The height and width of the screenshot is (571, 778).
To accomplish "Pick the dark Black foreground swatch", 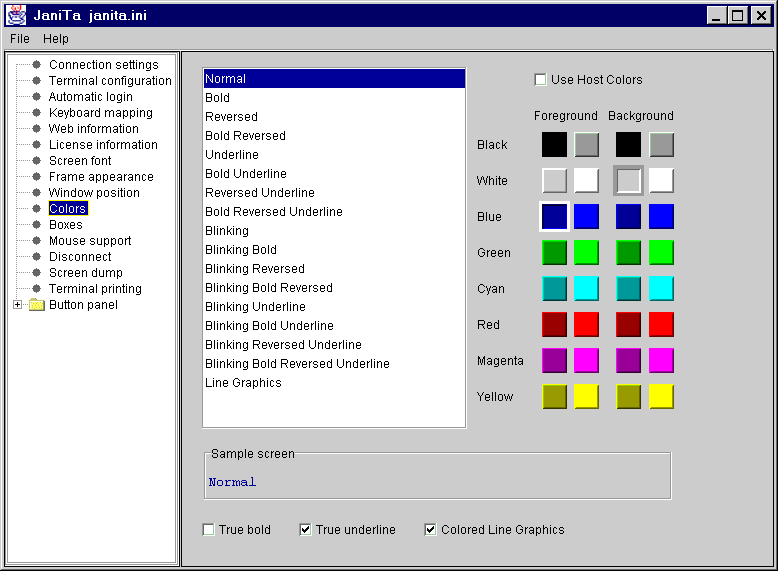I will click(x=554, y=144).
